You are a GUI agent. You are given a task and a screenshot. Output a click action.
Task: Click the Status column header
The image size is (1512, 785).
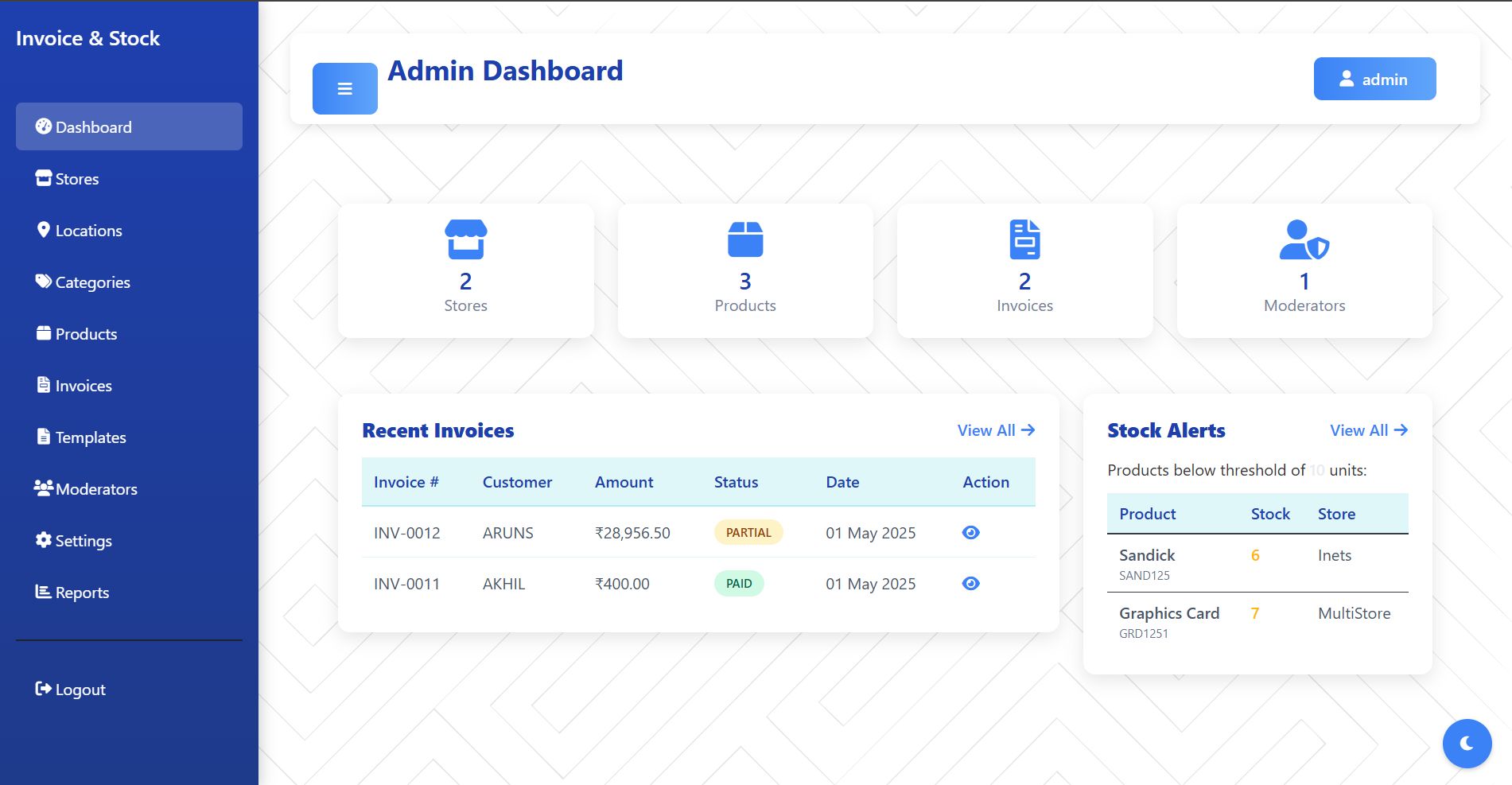tap(736, 482)
